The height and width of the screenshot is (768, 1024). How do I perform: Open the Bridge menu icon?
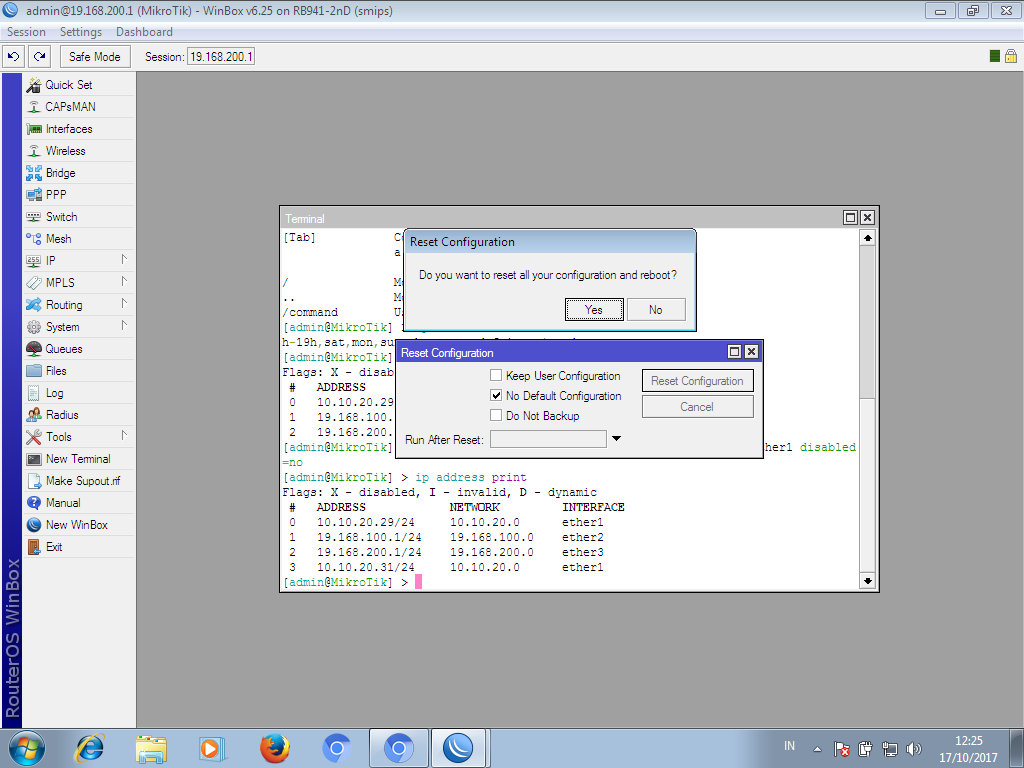(33, 173)
